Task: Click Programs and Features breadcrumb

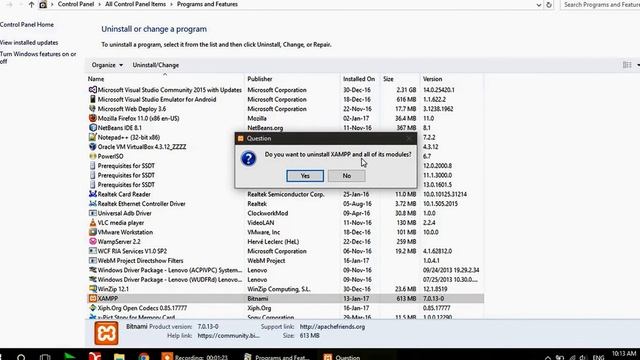Action: pos(207,4)
